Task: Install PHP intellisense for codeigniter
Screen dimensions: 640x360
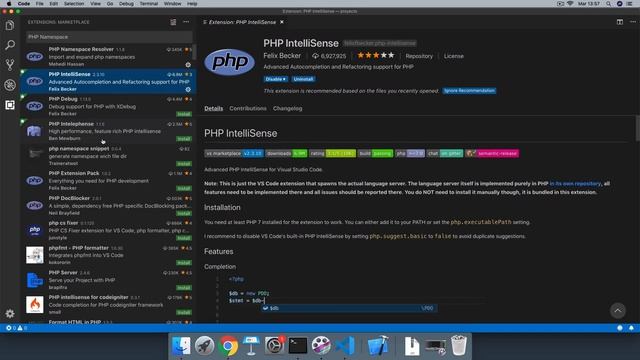Action: [x=184, y=313]
